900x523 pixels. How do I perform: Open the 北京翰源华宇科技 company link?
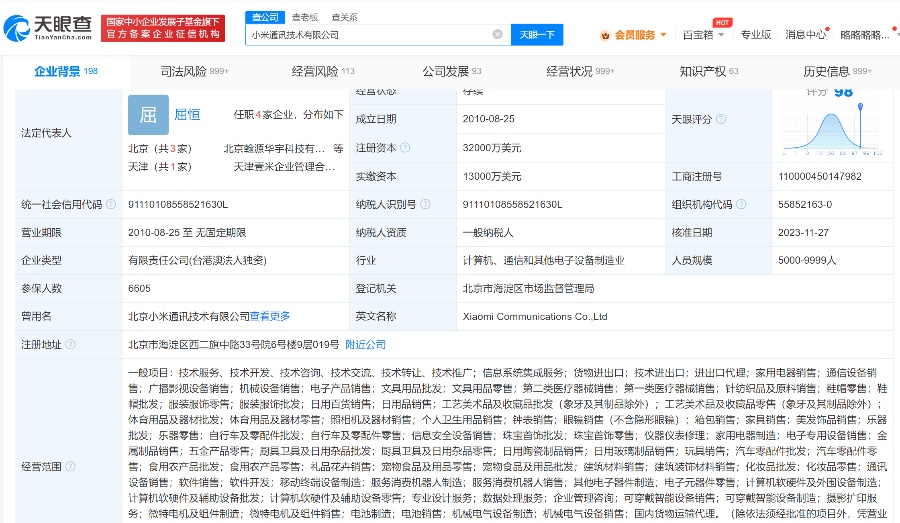pos(274,149)
